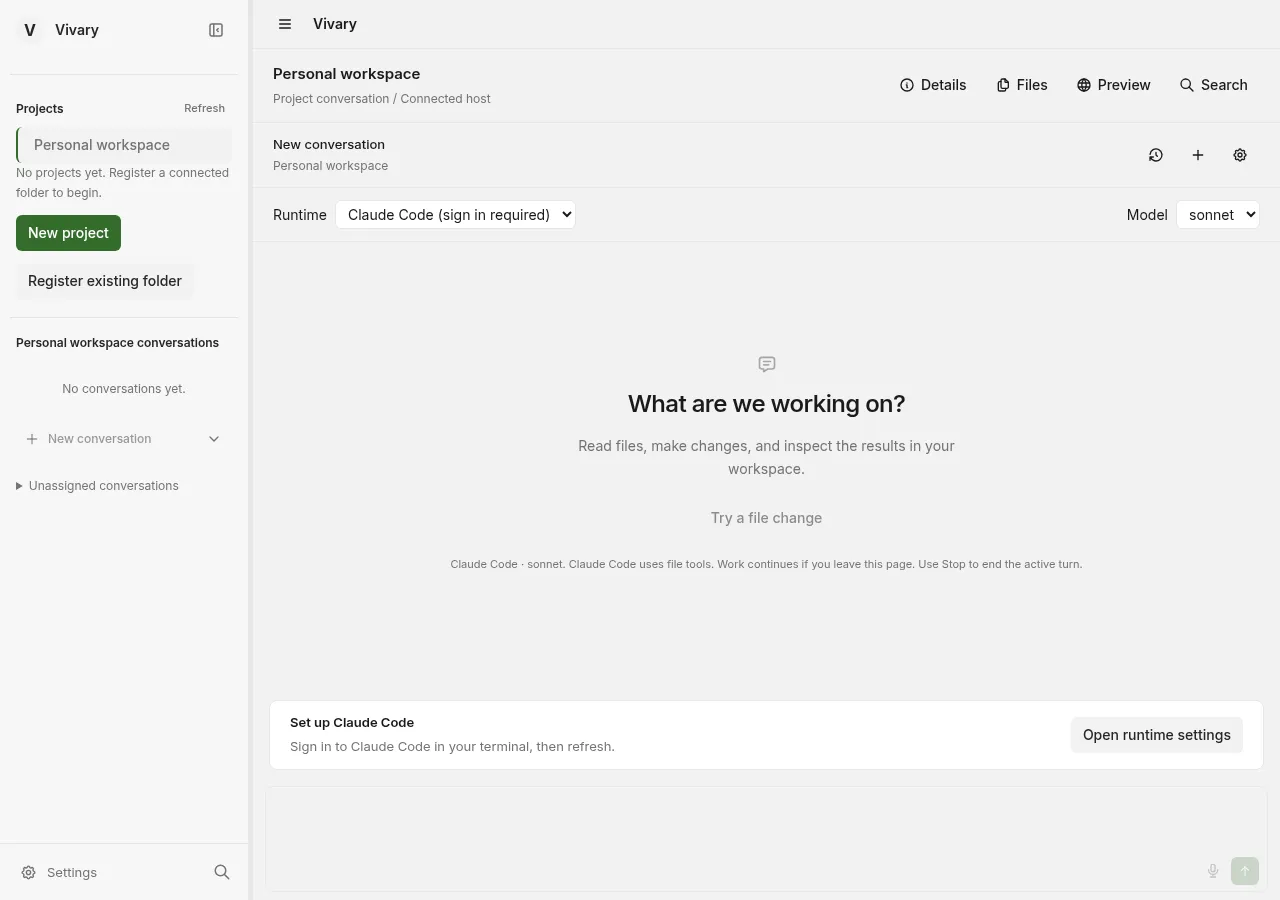Open conversation settings gear icon
This screenshot has height=900, width=1280.
[1240, 155]
